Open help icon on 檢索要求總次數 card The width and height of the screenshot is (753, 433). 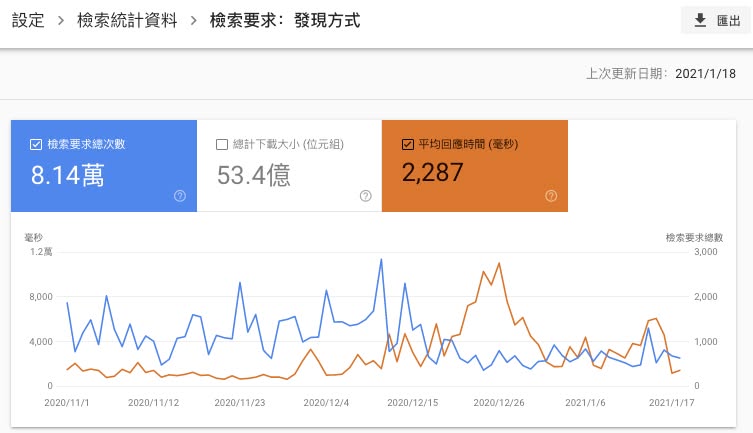point(180,195)
